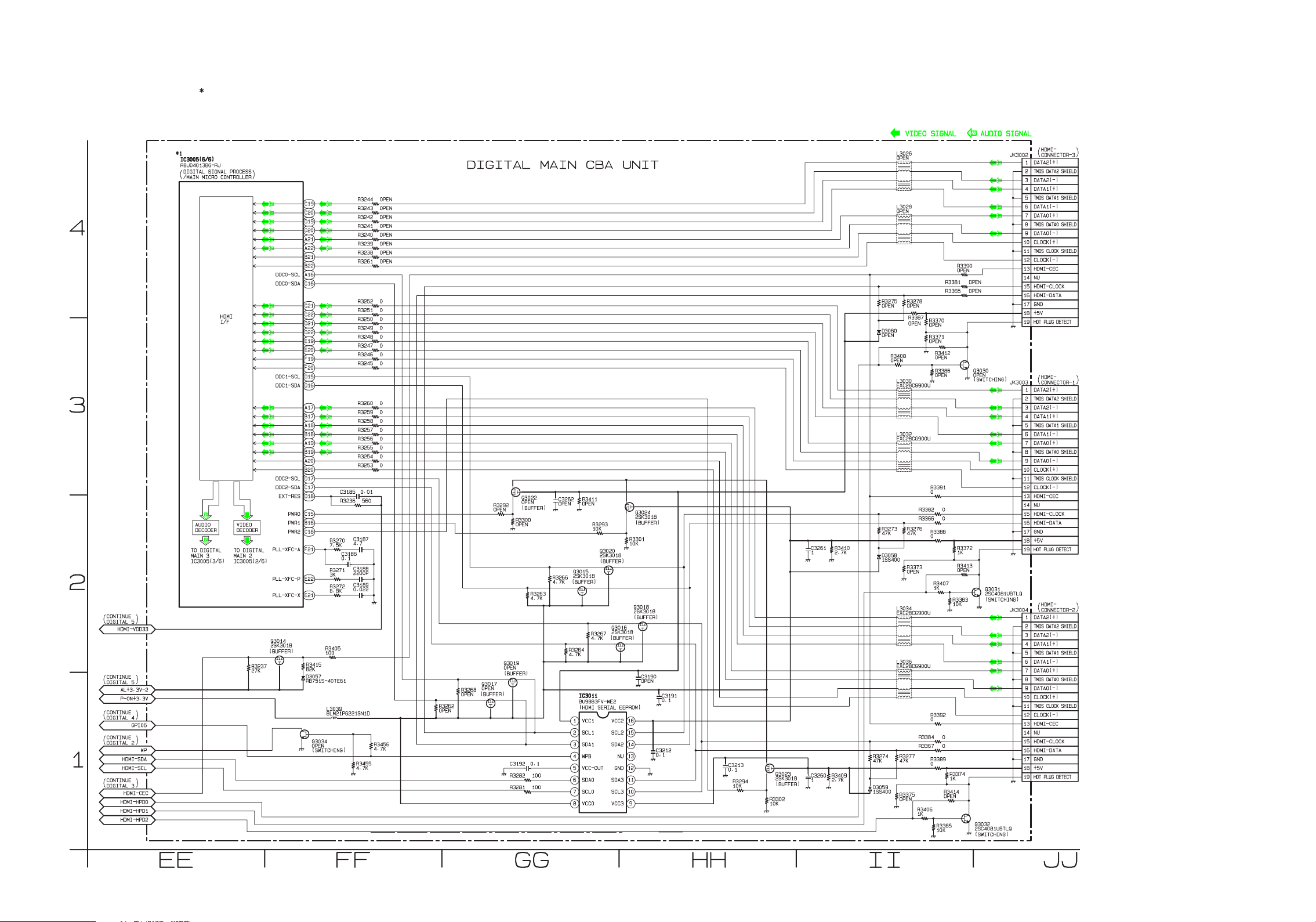Viewport: 1316px width, 922px height.
Task: Click DIGITAL MAIN CBA UNIT title
Action: point(562,165)
